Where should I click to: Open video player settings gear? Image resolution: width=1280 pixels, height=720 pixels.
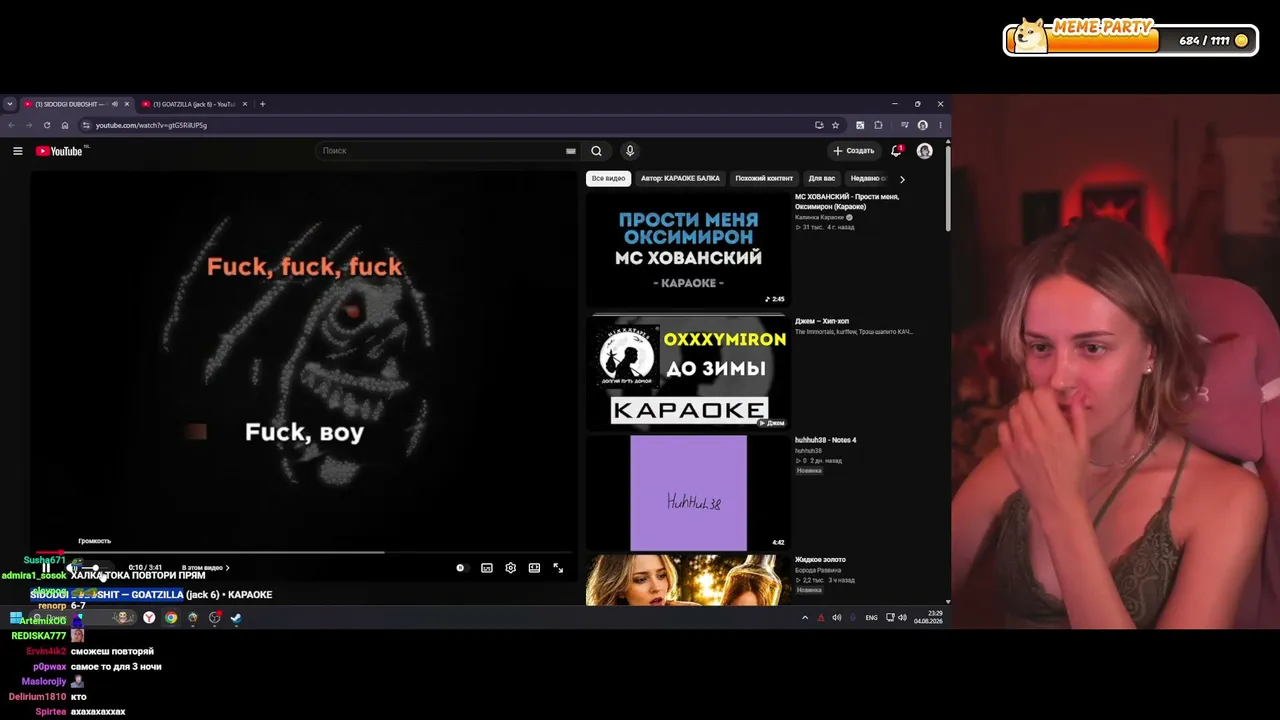(510, 568)
